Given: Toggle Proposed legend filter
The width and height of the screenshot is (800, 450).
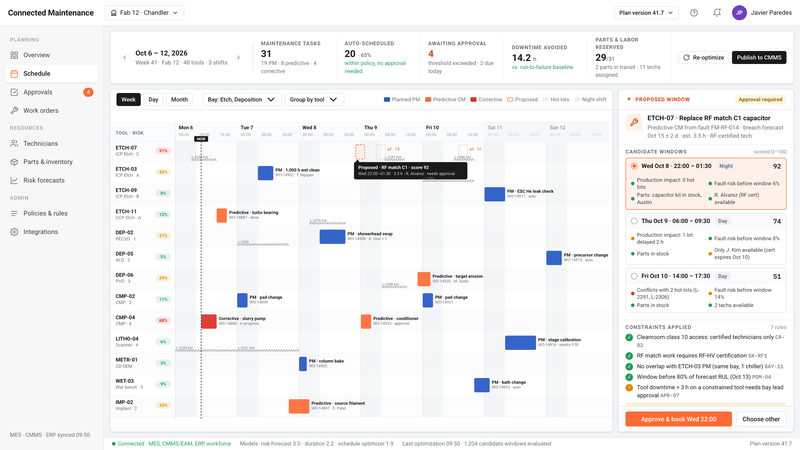Looking at the screenshot, I should 522,99.
